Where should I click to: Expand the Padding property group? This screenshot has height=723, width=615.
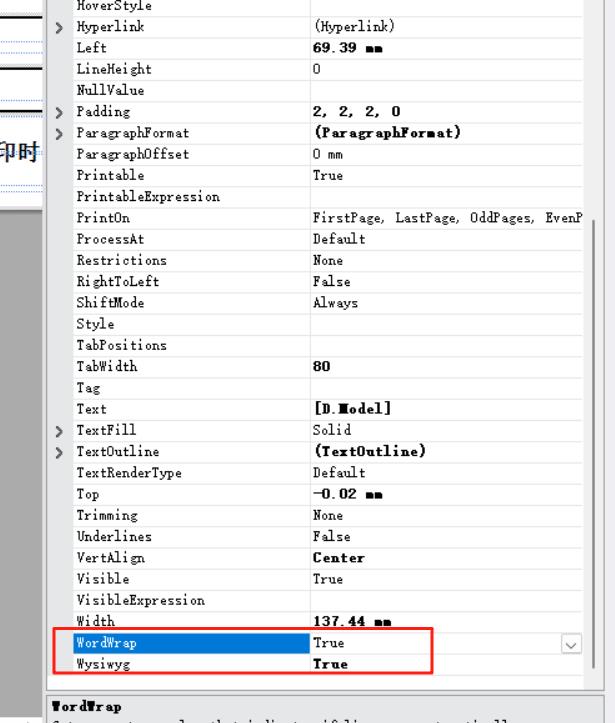point(60,112)
